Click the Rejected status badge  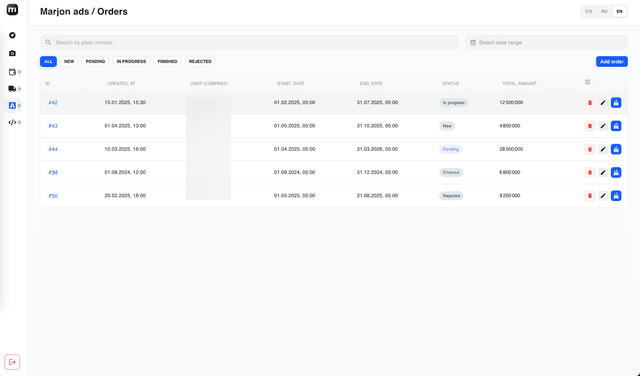[451, 196]
